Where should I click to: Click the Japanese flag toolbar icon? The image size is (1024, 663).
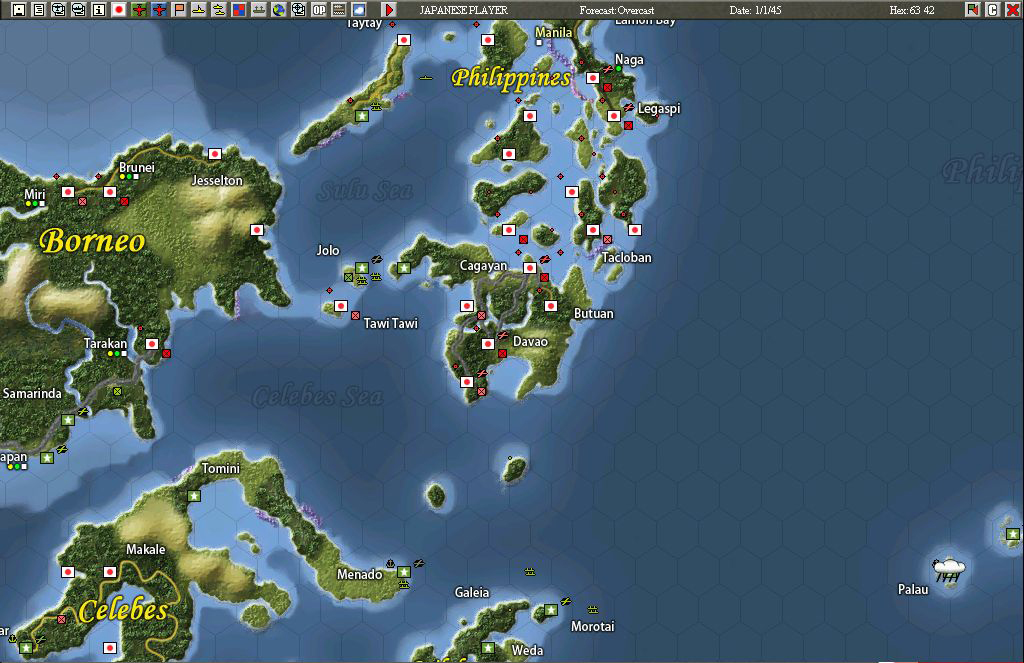coord(119,10)
